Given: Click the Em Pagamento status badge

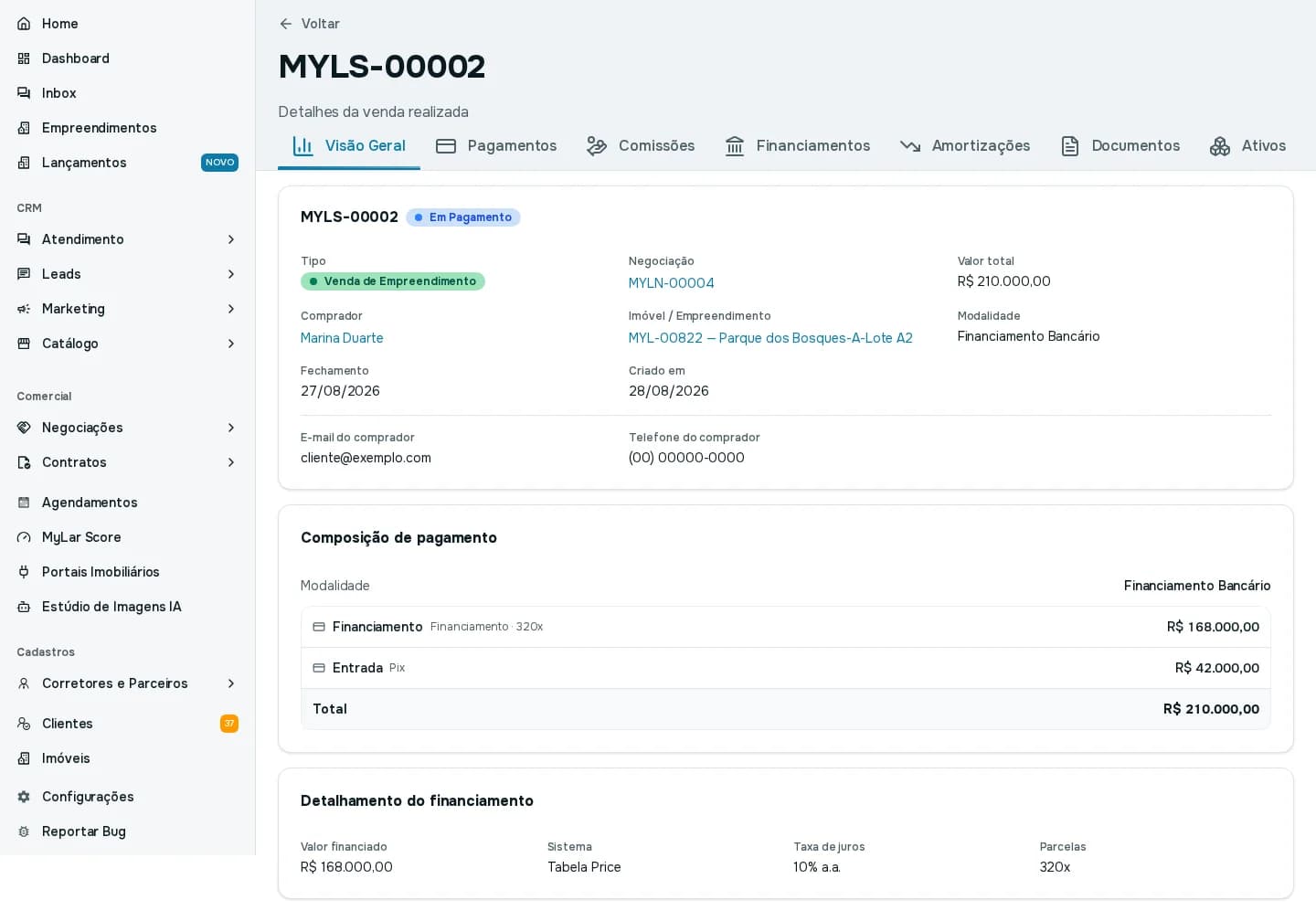Looking at the screenshot, I should (x=463, y=217).
